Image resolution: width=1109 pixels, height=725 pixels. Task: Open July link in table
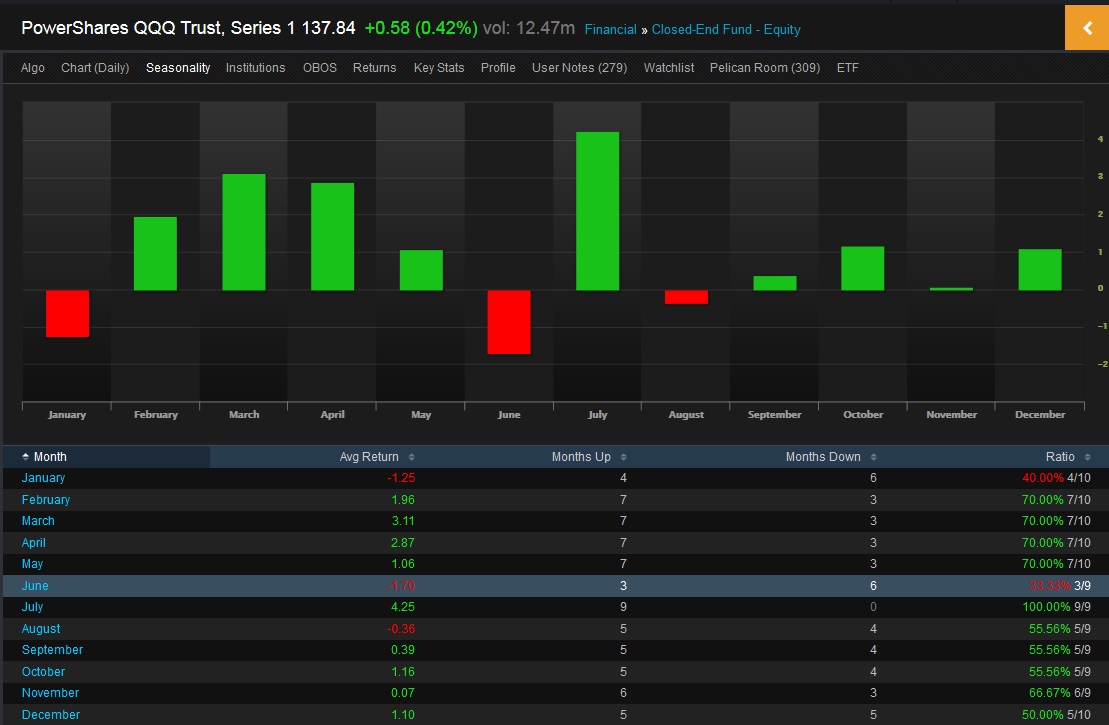(32, 607)
